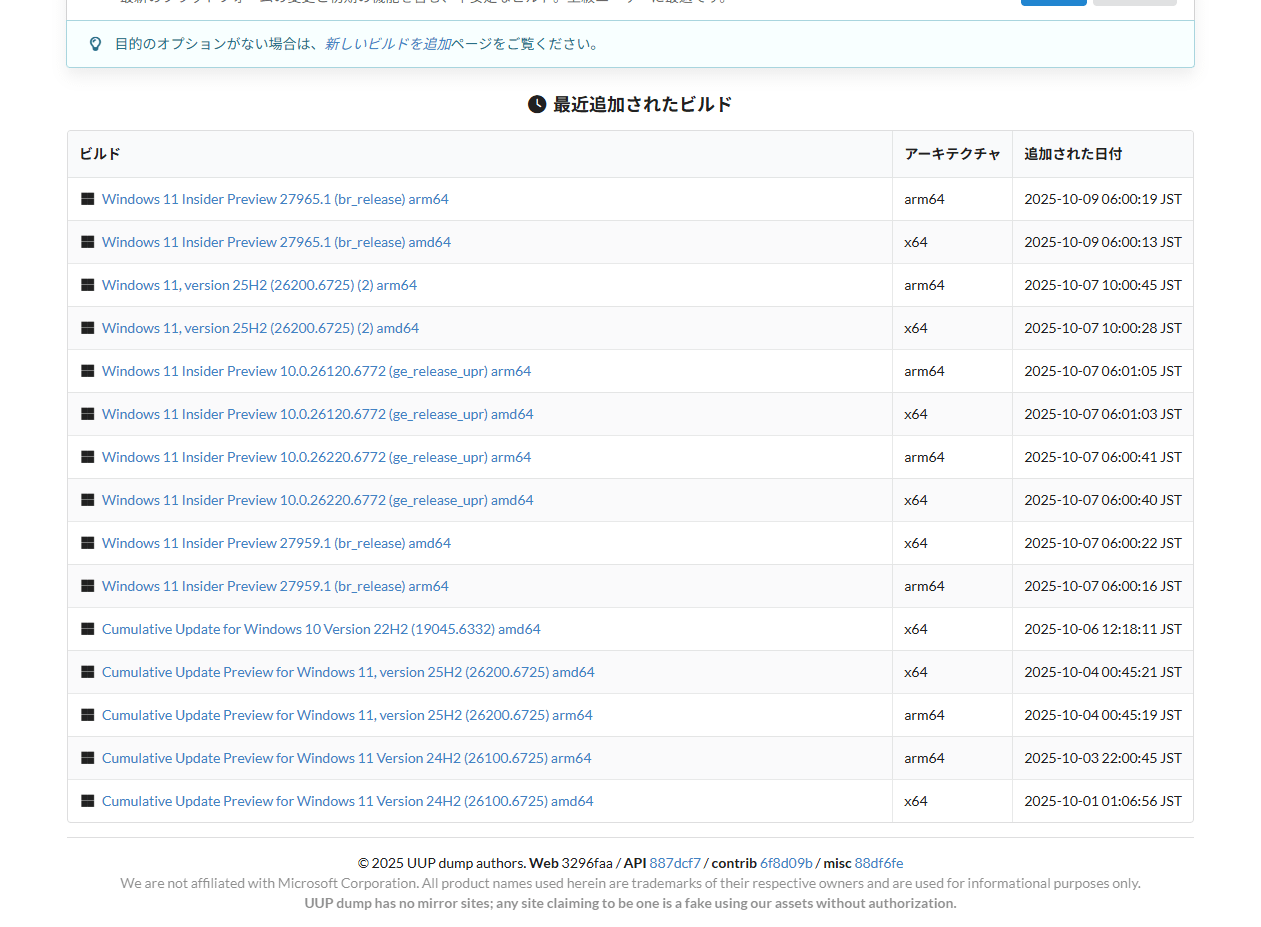Screen dimensions: 1261x927
Task: Open the contrib commit 6f8d09b link
Action: (786, 863)
